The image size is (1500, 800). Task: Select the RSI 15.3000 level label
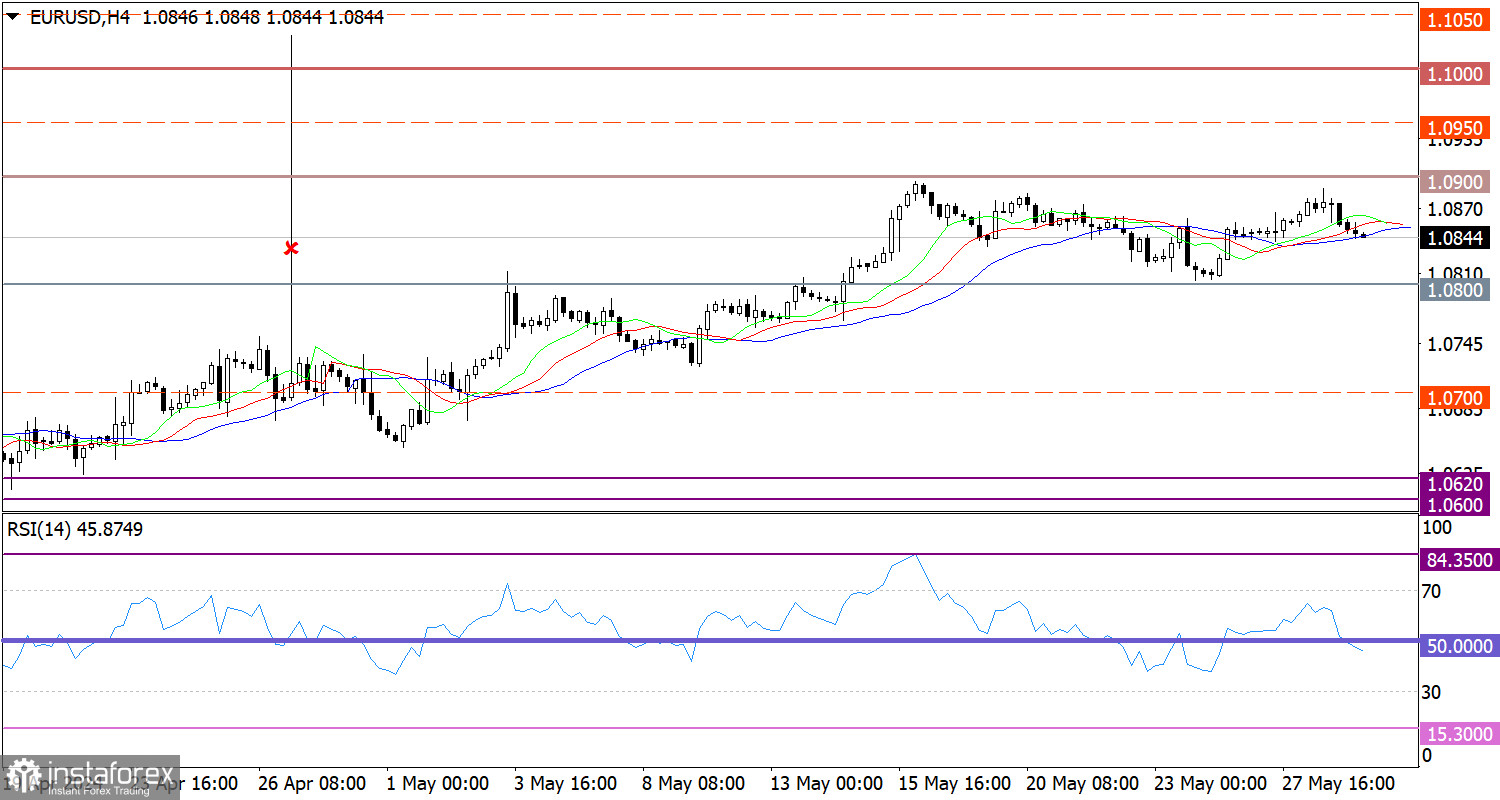pyautogui.click(x=1460, y=734)
